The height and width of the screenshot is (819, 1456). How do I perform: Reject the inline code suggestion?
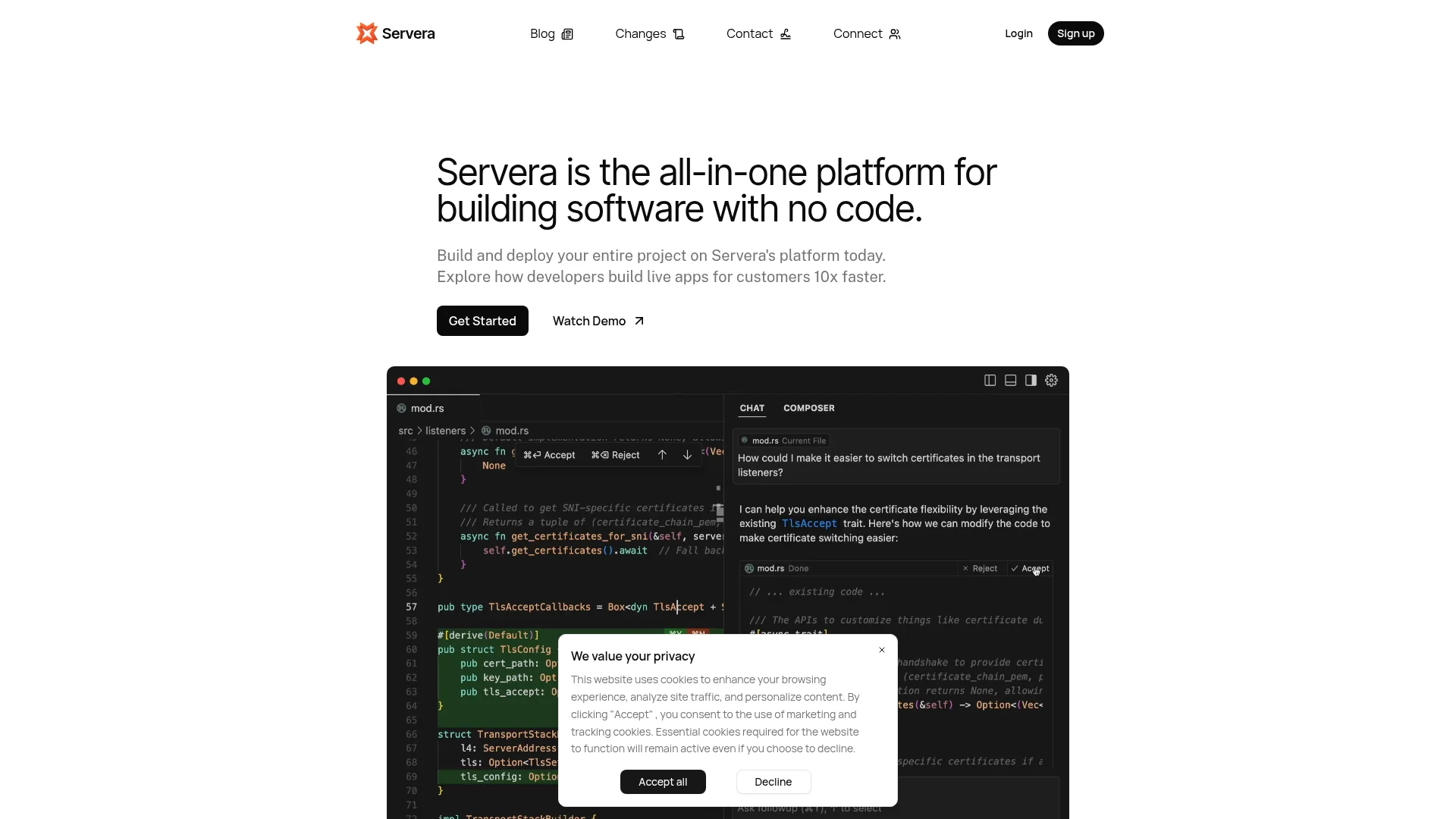point(615,455)
